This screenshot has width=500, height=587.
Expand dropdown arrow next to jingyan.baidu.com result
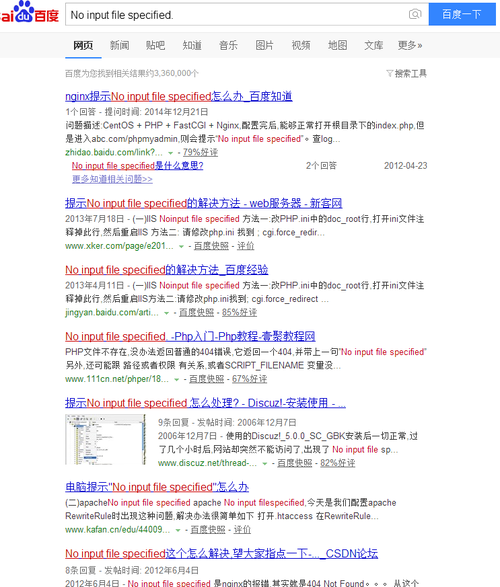click(167, 313)
